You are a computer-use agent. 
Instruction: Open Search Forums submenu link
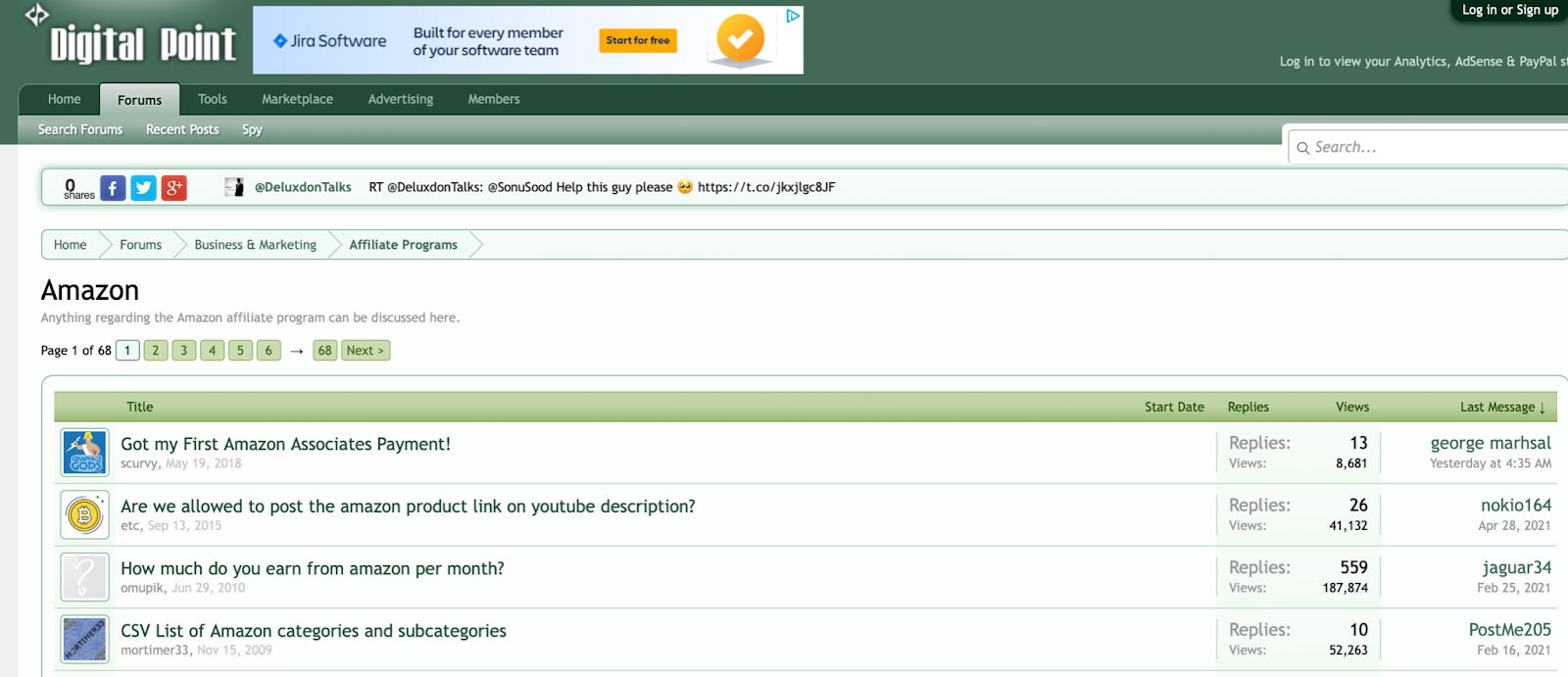[80, 129]
